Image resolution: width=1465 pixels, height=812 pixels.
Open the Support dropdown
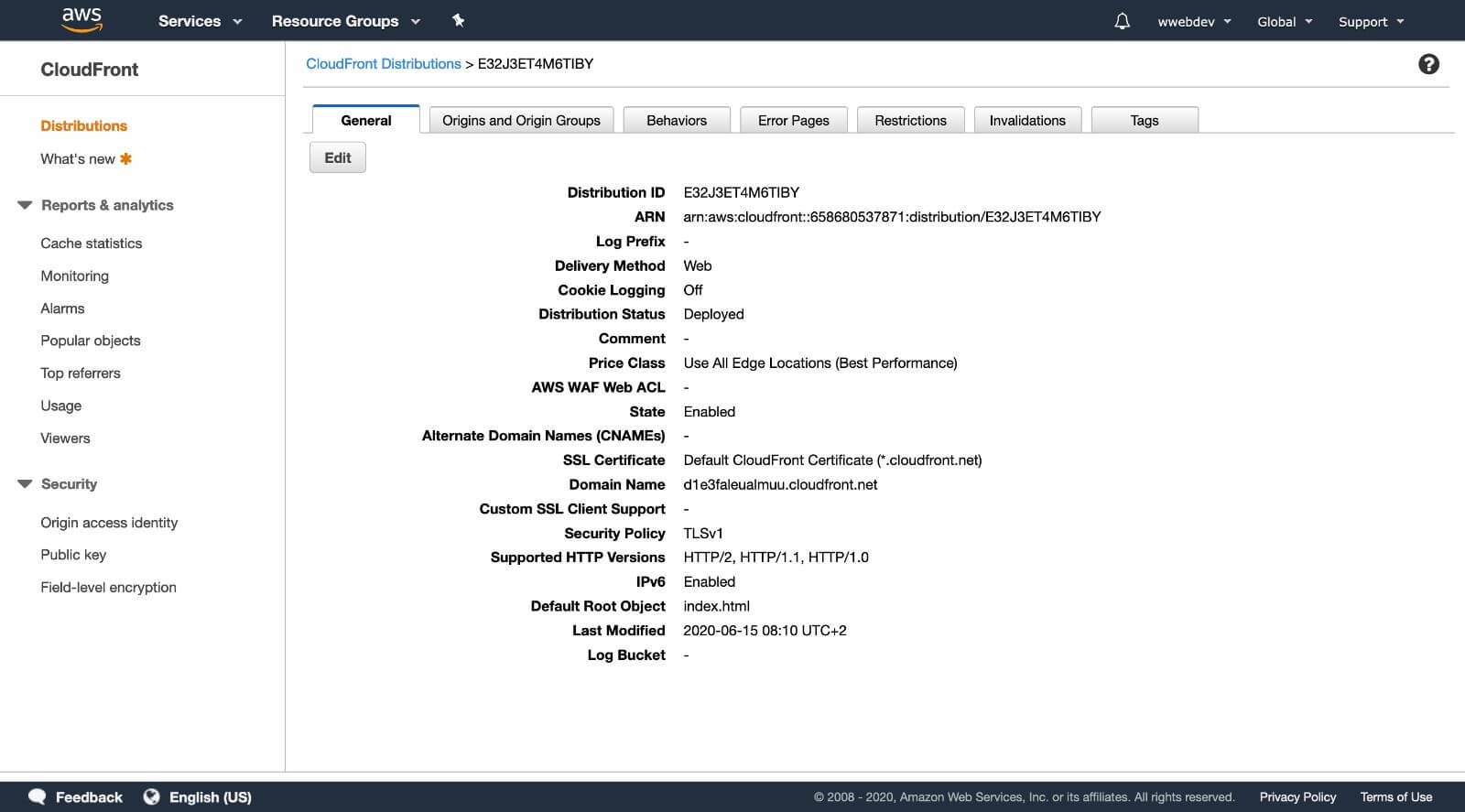click(x=1371, y=22)
